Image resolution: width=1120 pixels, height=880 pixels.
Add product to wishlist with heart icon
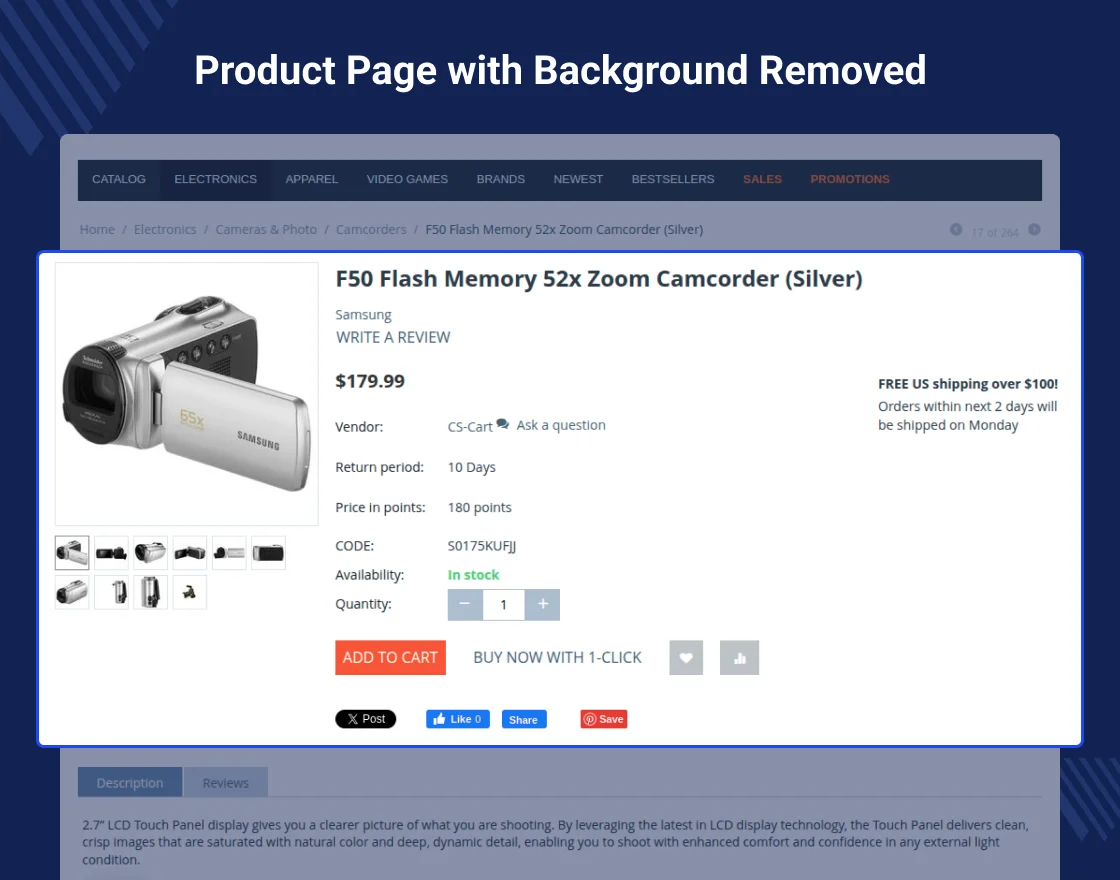click(686, 657)
